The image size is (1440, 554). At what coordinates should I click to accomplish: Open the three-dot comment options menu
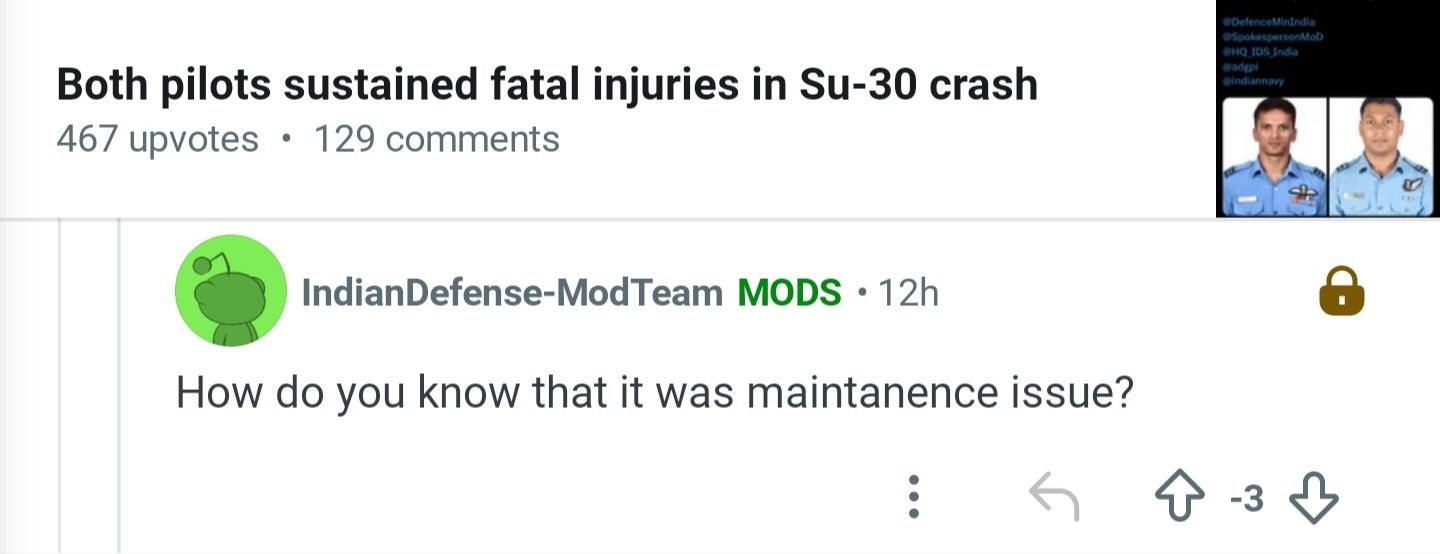coord(912,496)
